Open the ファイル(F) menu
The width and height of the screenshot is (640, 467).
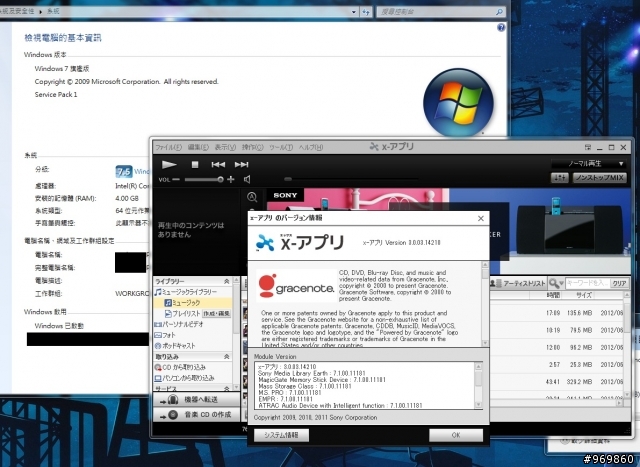coord(168,147)
